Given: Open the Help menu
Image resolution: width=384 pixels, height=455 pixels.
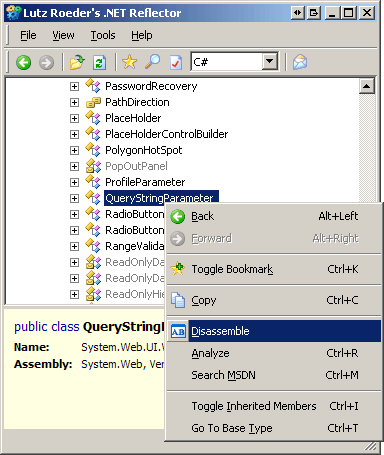Looking at the screenshot, I should click(x=142, y=35).
